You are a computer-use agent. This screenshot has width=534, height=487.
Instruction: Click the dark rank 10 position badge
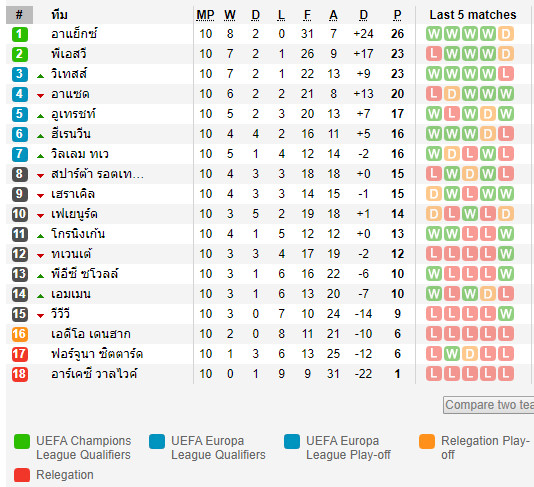point(19,214)
